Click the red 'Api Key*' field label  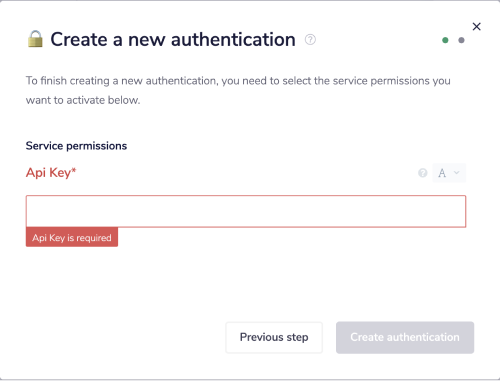51,173
